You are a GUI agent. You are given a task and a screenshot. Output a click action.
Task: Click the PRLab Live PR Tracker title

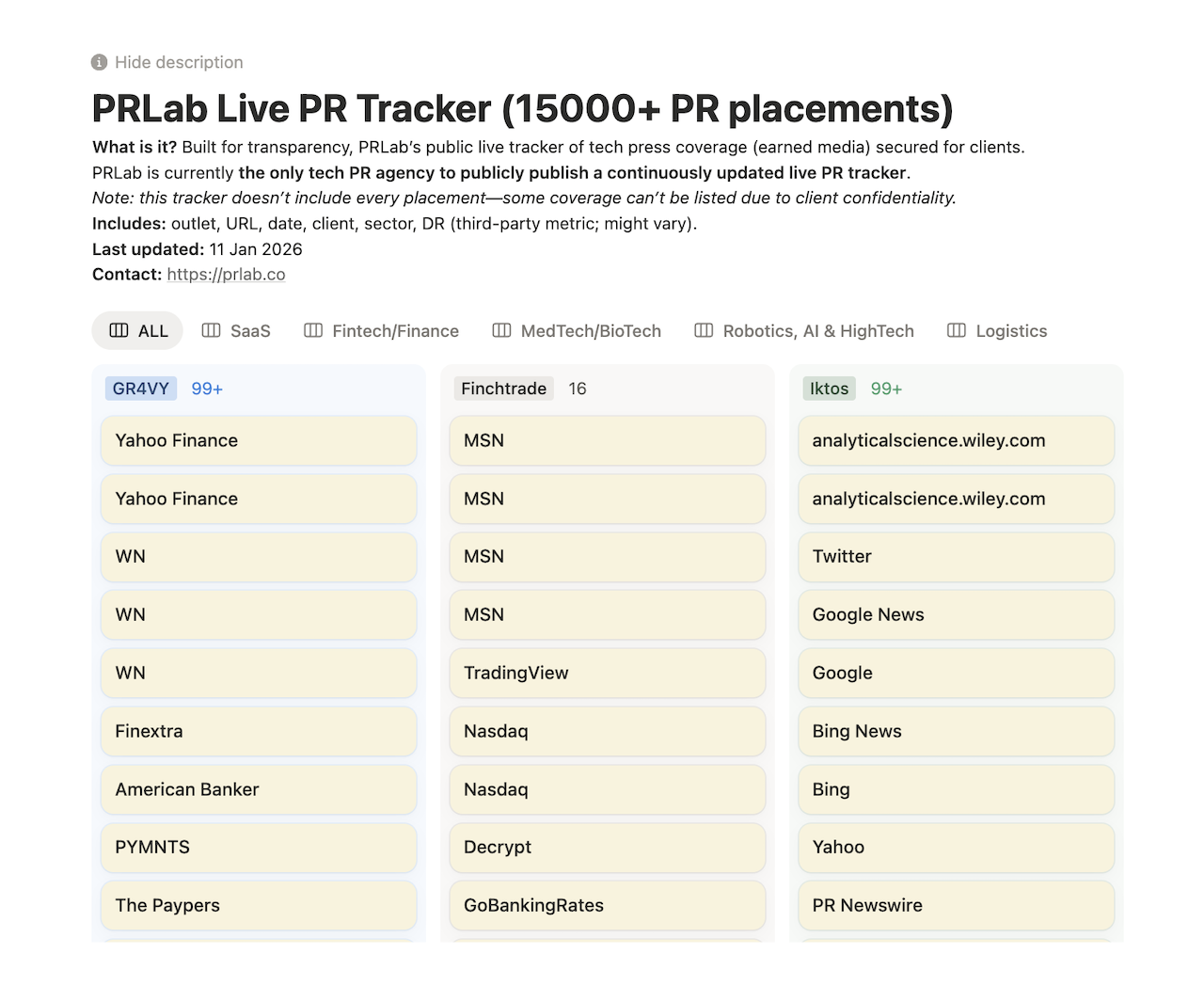point(522,108)
